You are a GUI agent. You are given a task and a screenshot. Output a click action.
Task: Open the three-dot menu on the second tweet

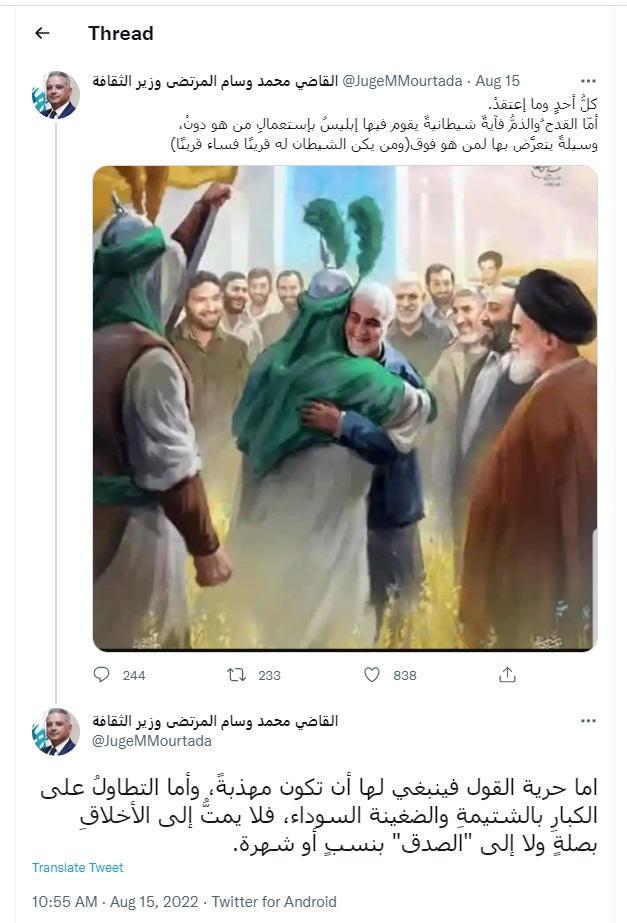tap(588, 722)
